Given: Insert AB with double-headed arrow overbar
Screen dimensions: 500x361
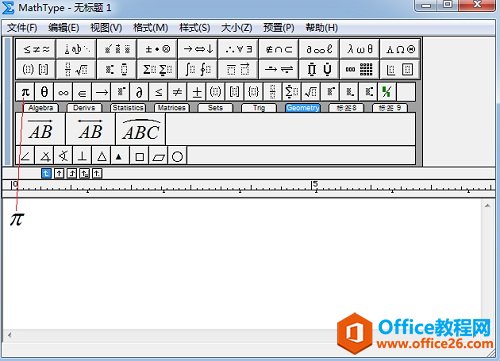Looking at the screenshot, I should coord(91,129).
